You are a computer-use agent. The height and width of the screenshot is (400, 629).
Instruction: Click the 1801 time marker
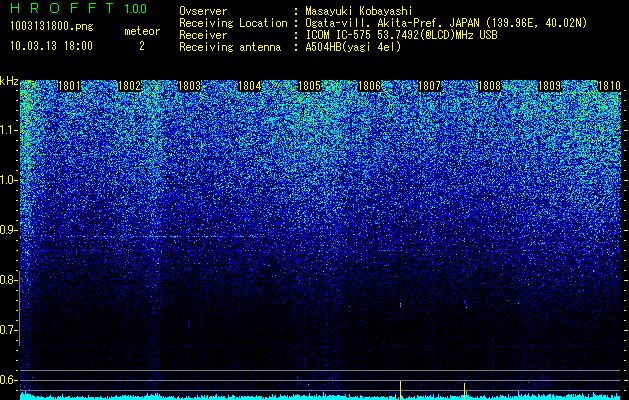coord(69,86)
